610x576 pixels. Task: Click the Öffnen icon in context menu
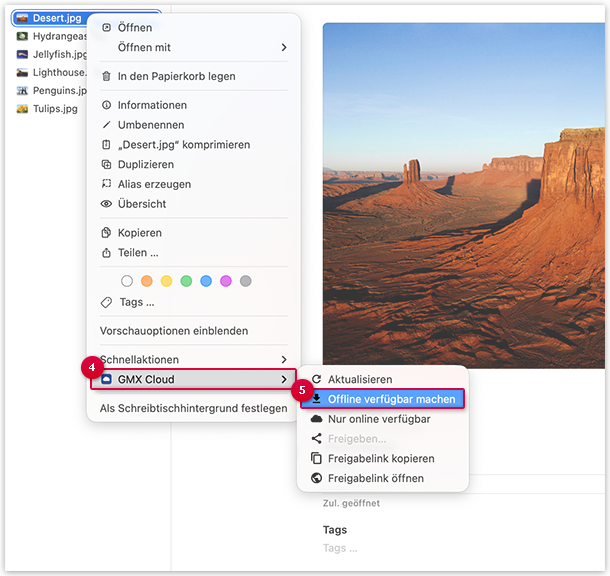point(106,28)
